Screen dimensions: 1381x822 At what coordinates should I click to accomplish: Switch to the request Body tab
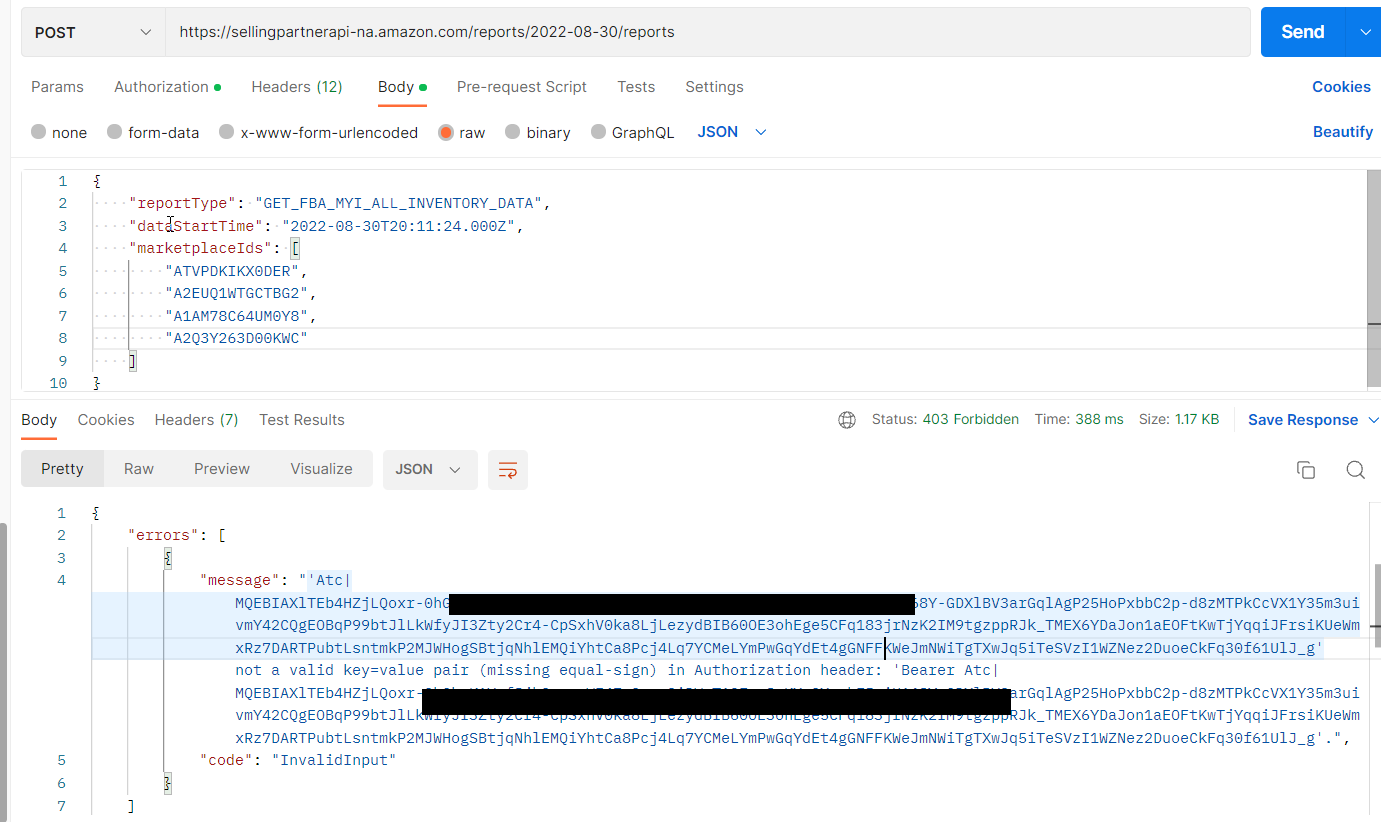(402, 87)
